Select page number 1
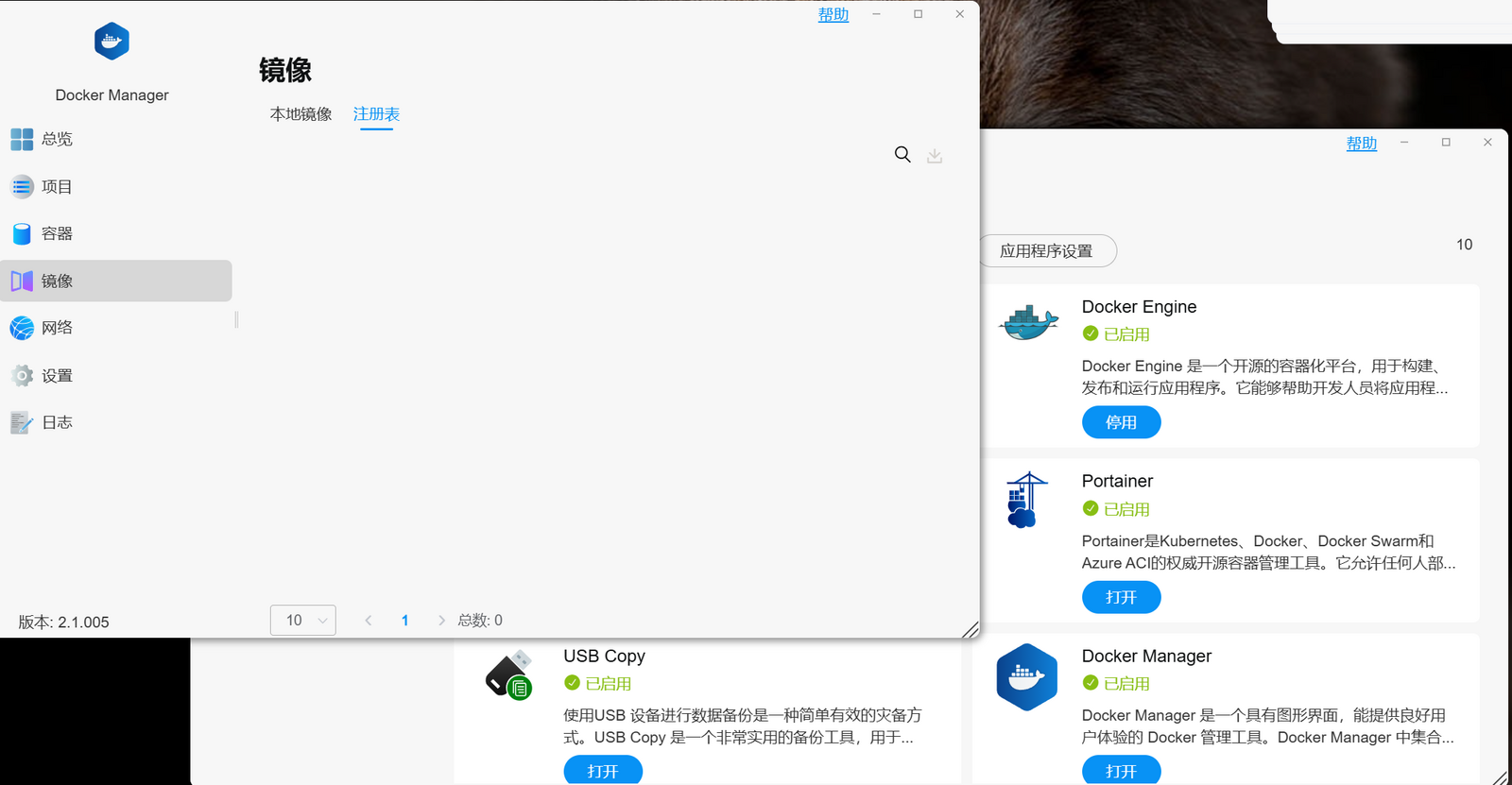Screen dimensions: 1512x785 [405, 621]
